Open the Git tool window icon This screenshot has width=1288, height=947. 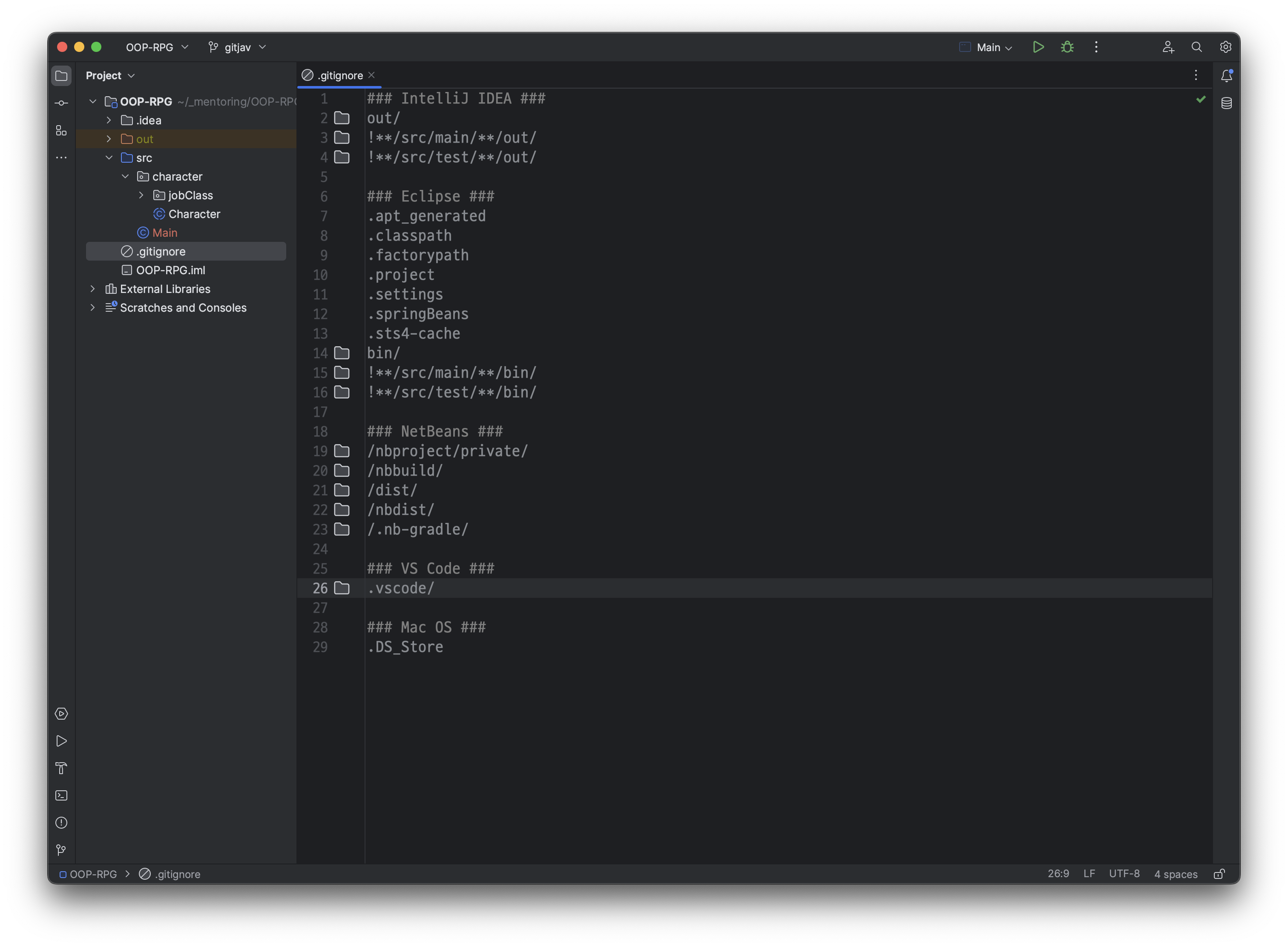(x=61, y=850)
